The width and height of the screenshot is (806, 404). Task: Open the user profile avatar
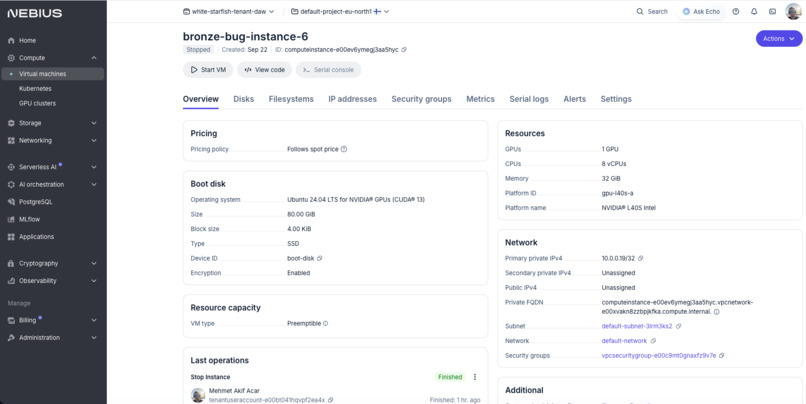click(793, 11)
